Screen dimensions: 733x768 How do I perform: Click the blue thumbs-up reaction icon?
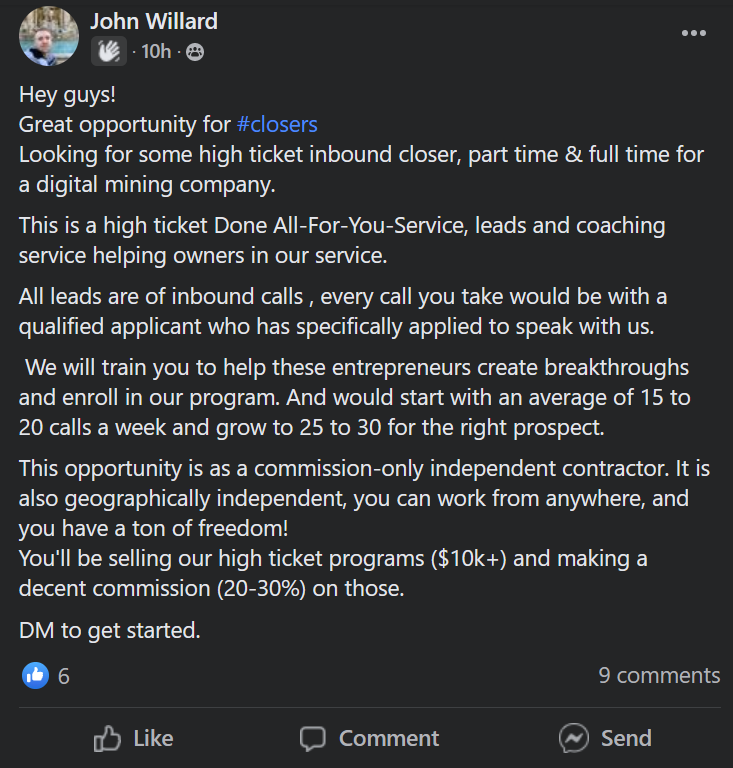click(35, 675)
